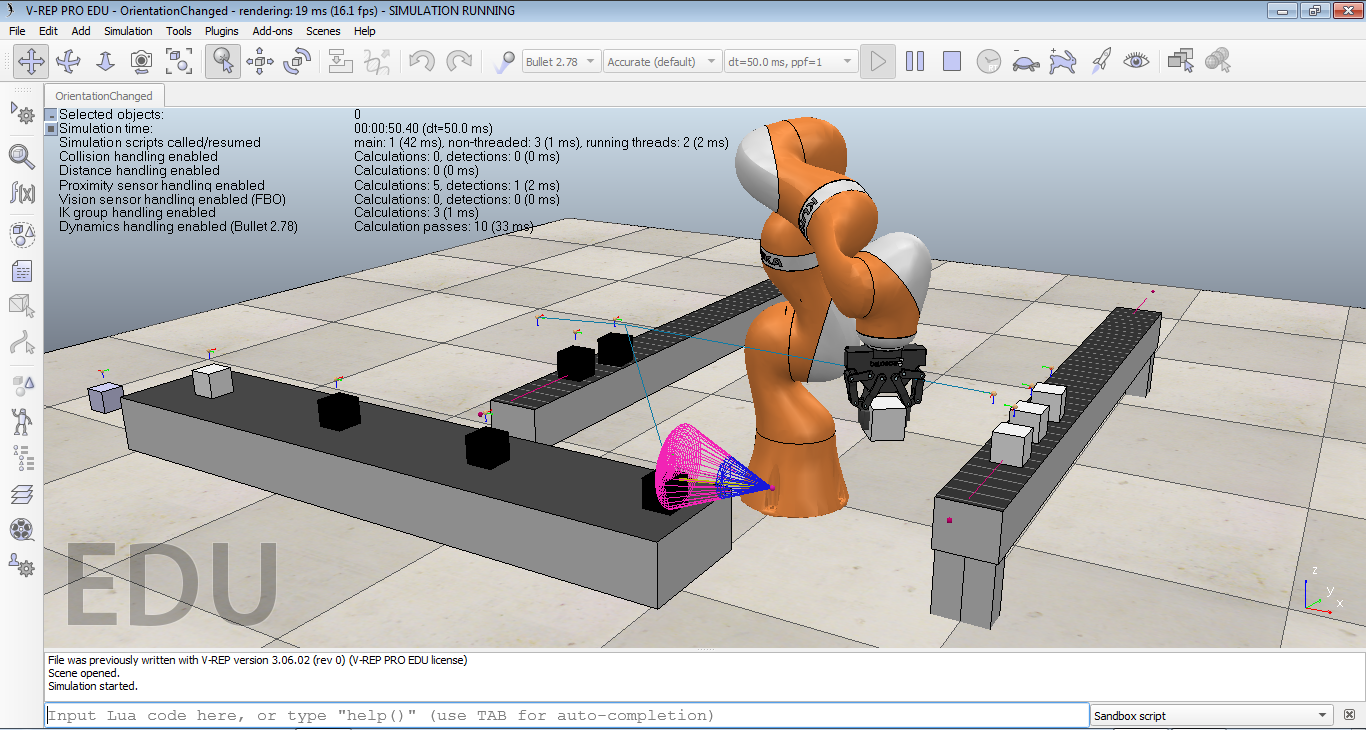1366x730 pixels.
Task: Click the start/resume simulation play button
Action: click(878, 61)
